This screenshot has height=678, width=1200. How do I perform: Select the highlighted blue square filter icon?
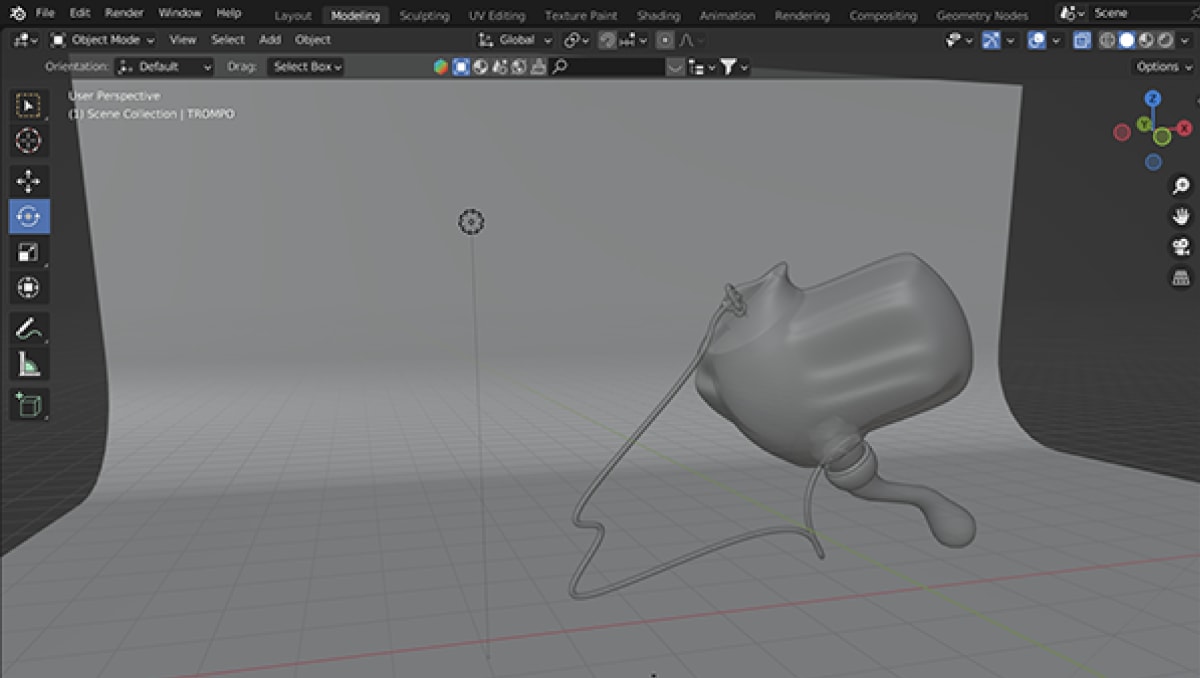tap(461, 67)
